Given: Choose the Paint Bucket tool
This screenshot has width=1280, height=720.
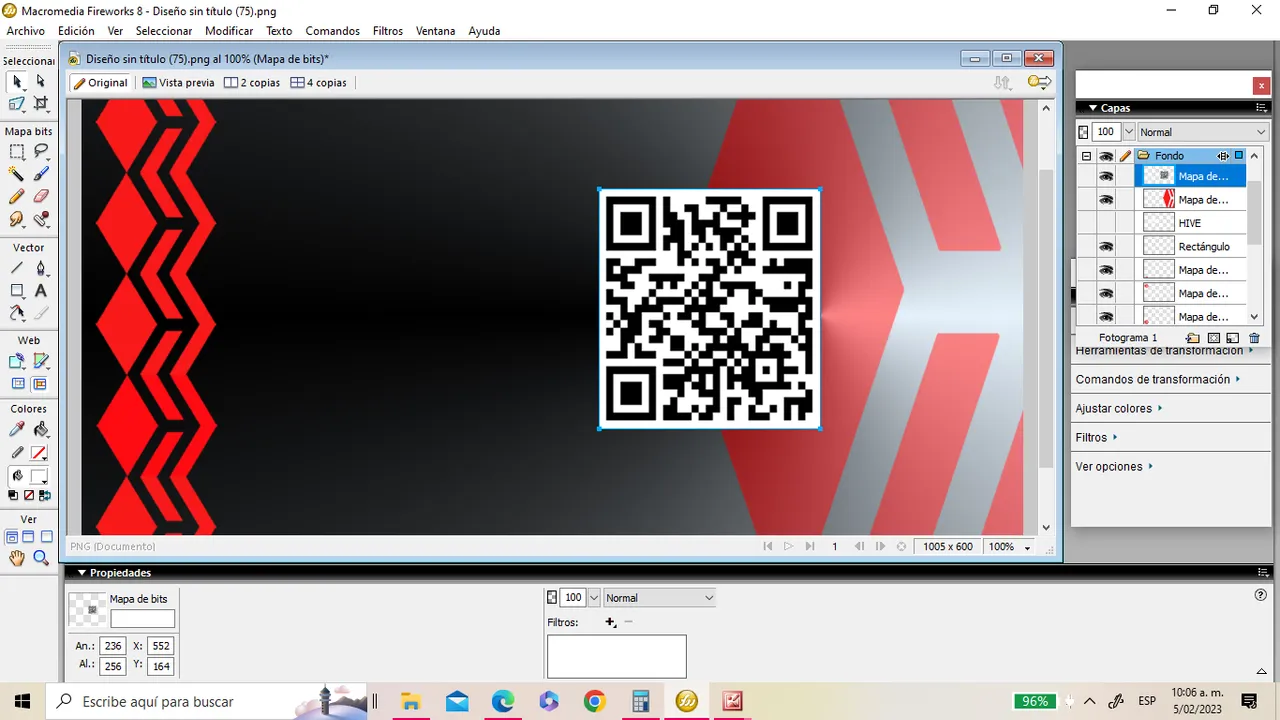Looking at the screenshot, I should (41, 429).
